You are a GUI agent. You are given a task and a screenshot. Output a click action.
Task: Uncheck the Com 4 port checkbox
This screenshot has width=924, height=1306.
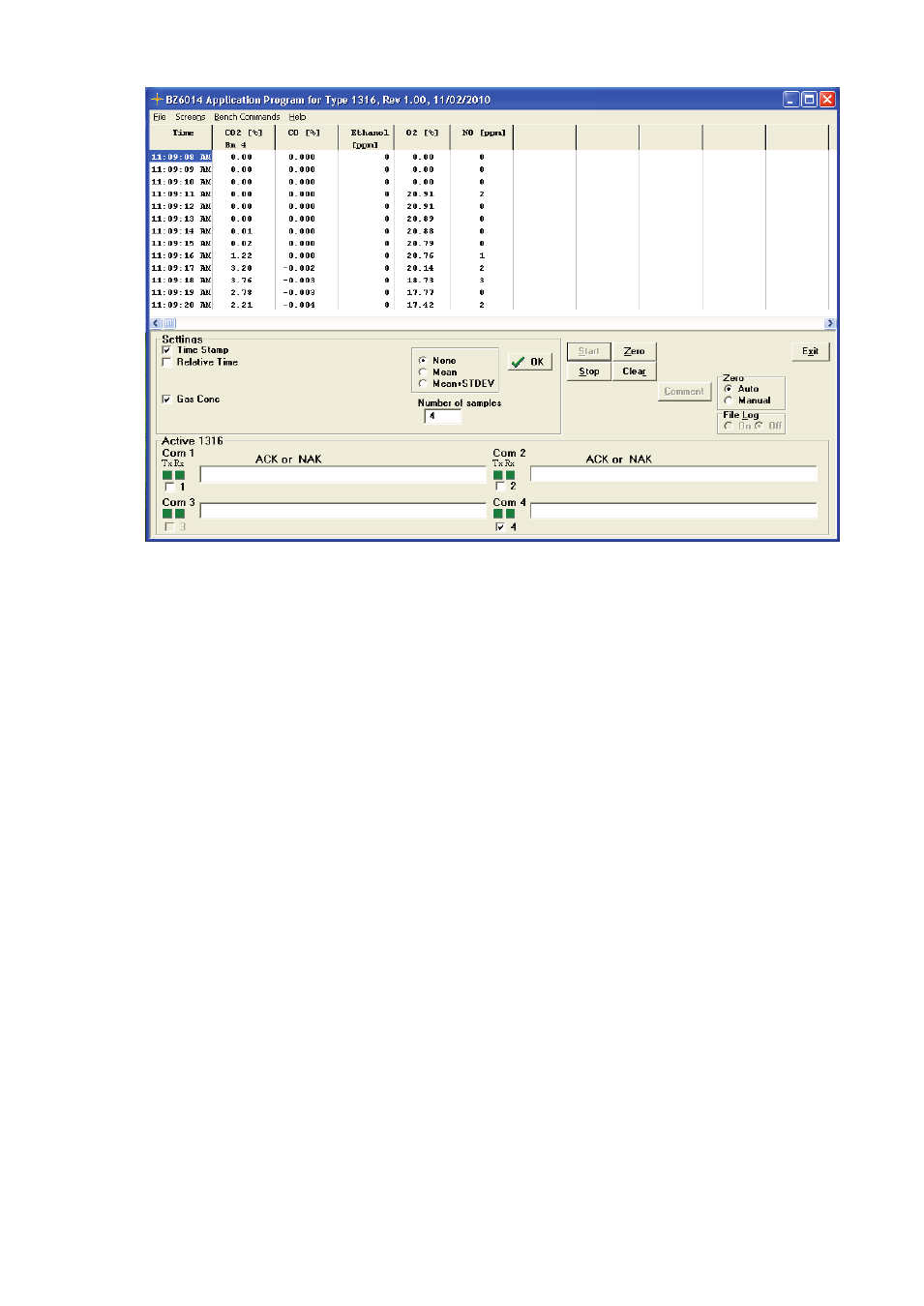point(500,527)
